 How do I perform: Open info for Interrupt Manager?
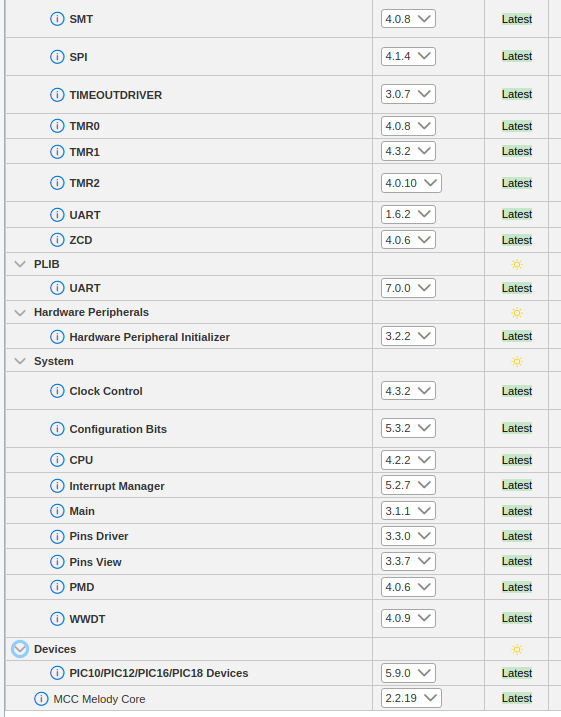pyautogui.click(x=57, y=486)
